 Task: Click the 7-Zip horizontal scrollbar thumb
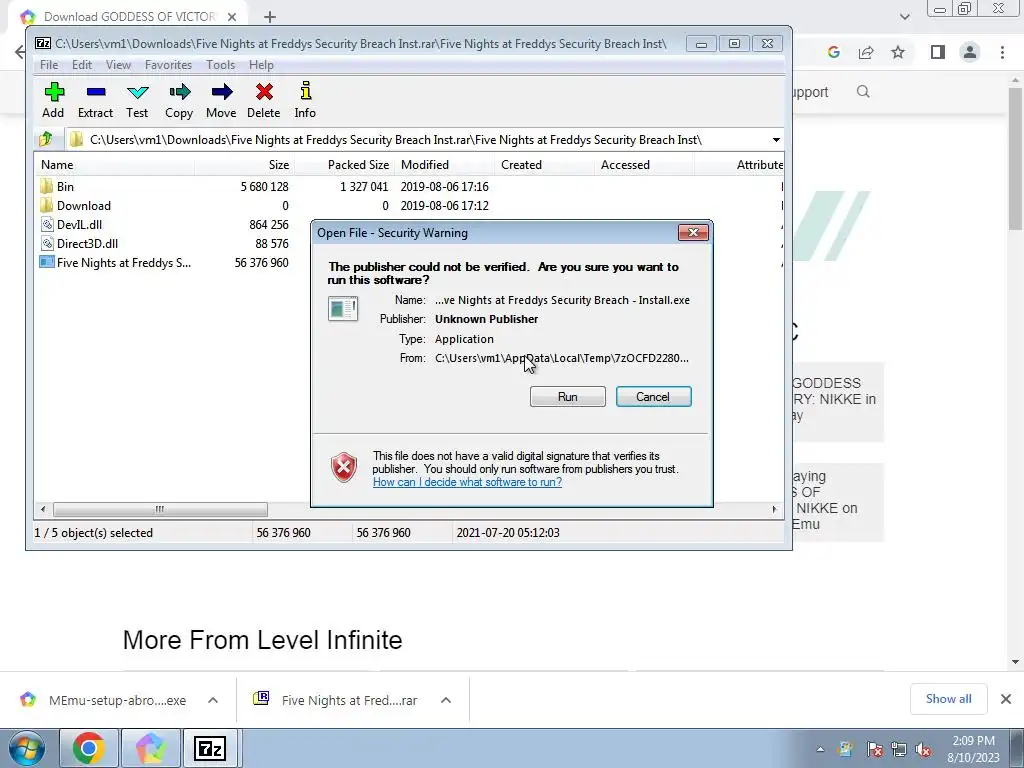(x=160, y=509)
